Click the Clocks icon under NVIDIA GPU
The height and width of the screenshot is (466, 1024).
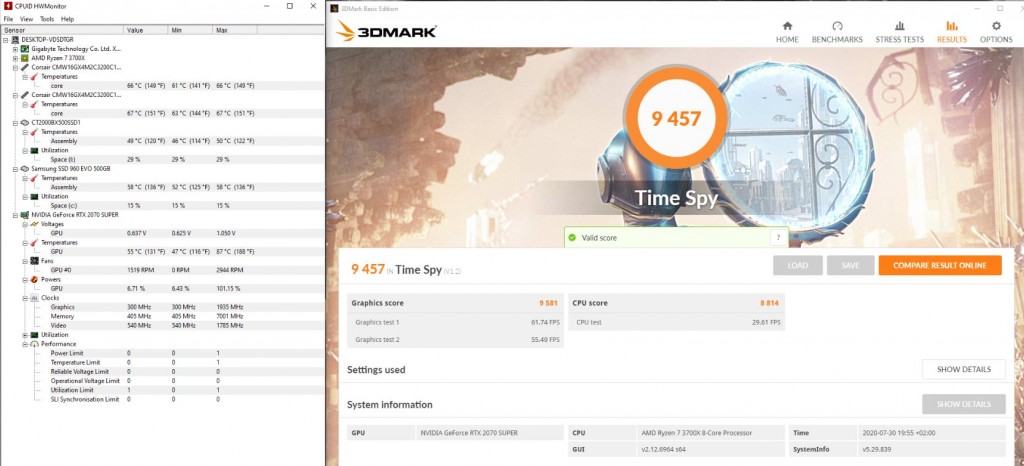[x=34, y=298]
